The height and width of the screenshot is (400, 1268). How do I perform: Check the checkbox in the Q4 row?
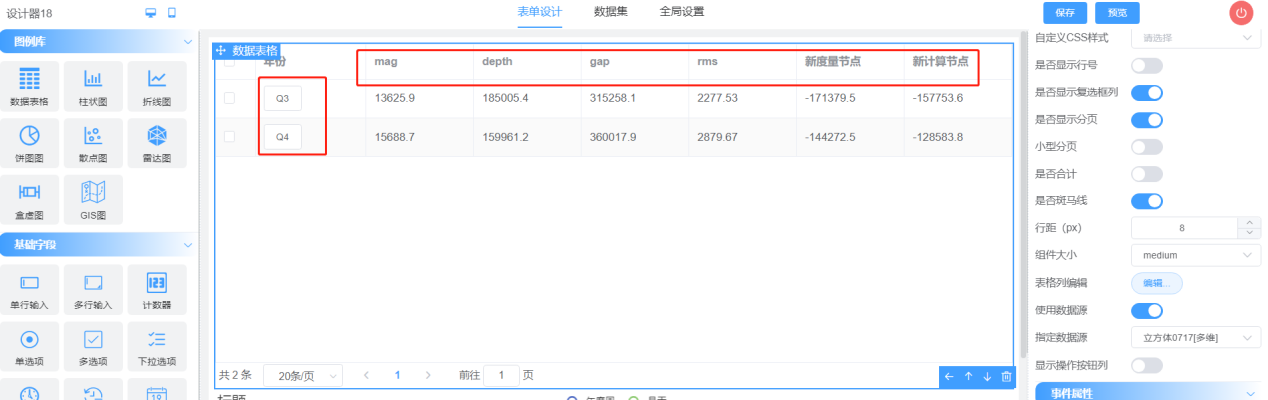tap(230, 136)
